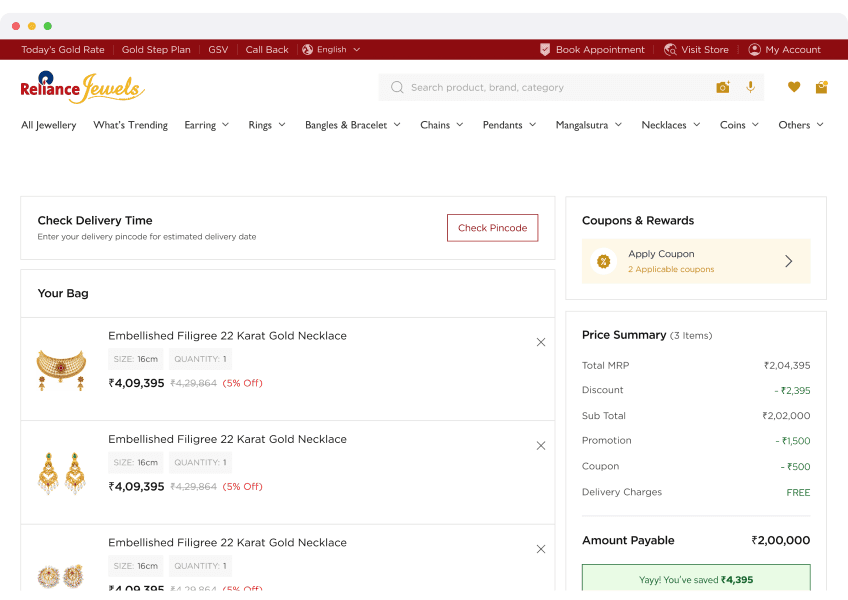Click the Delivery Charges FREE value
Screen dimensions: 848x600
tap(798, 492)
